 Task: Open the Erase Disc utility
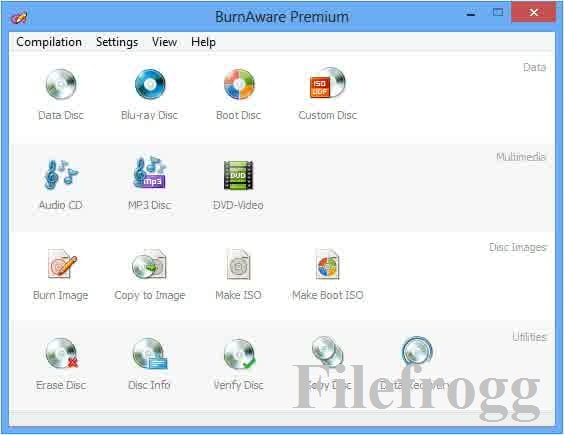(61, 364)
